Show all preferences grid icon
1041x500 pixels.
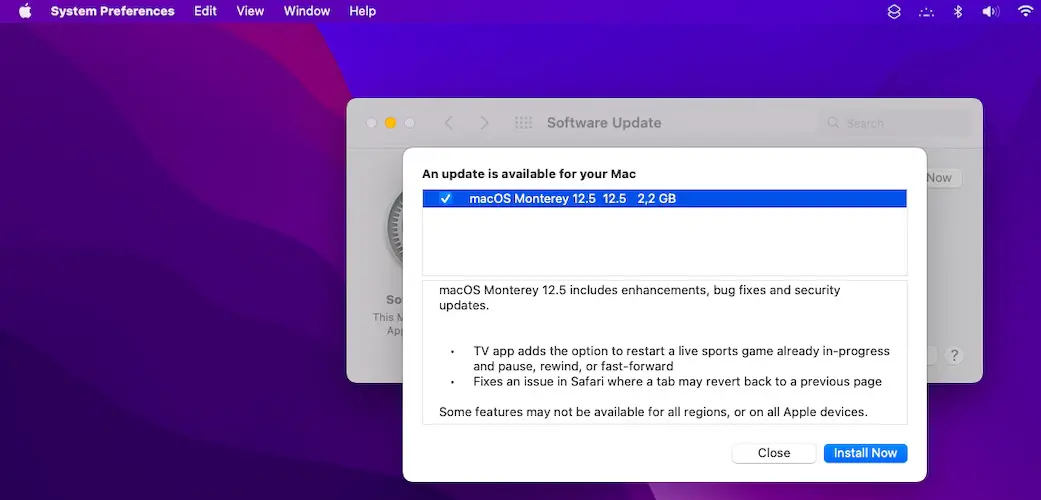(523, 123)
